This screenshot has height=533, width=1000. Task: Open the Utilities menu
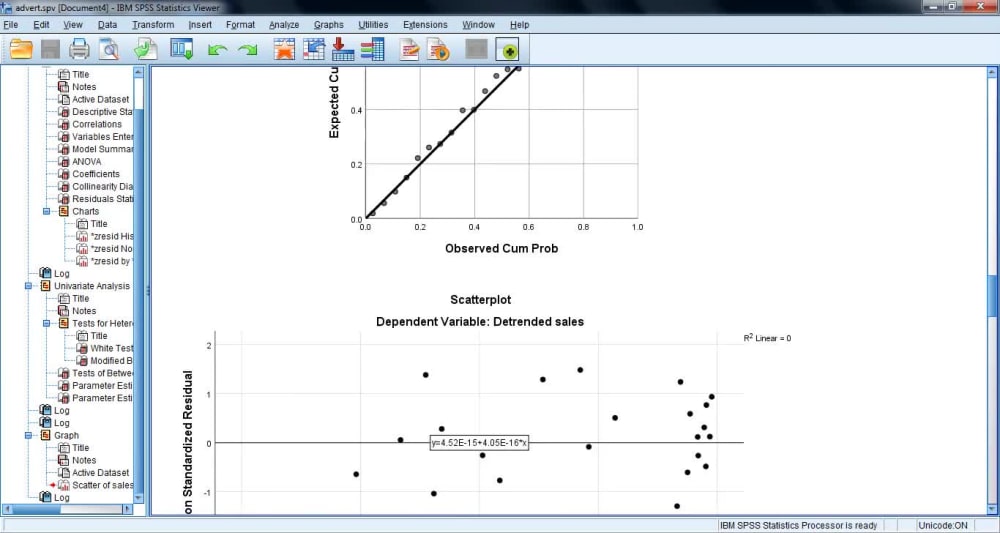373,25
